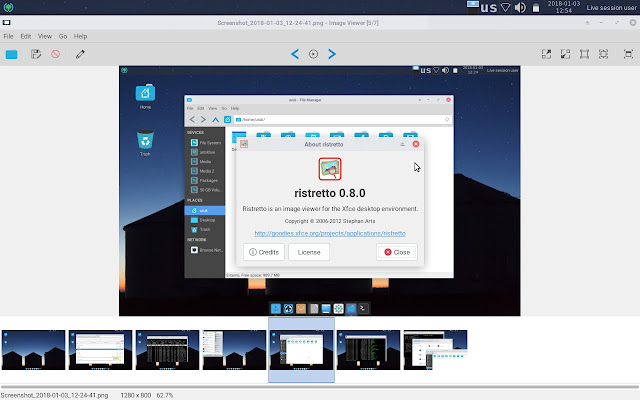The height and width of the screenshot is (400, 640).
Task: Click the displayed screenshot image in the viewer
Action: (x=320, y=191)
